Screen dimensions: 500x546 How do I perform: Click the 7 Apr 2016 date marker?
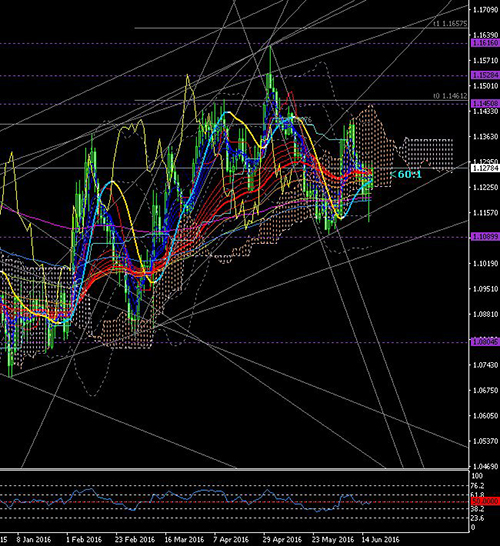(x=231, y=540)
